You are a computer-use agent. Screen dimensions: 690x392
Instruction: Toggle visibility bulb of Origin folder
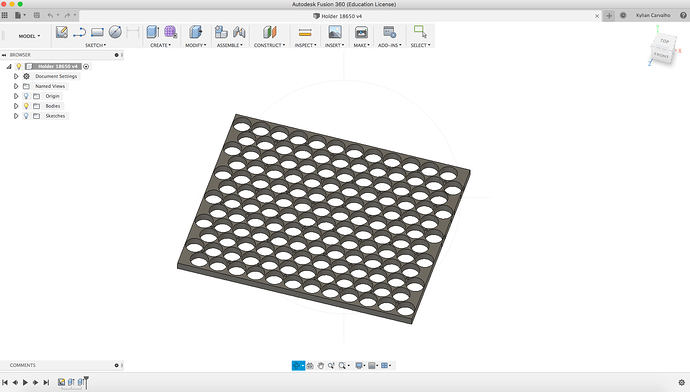[26, 96]
